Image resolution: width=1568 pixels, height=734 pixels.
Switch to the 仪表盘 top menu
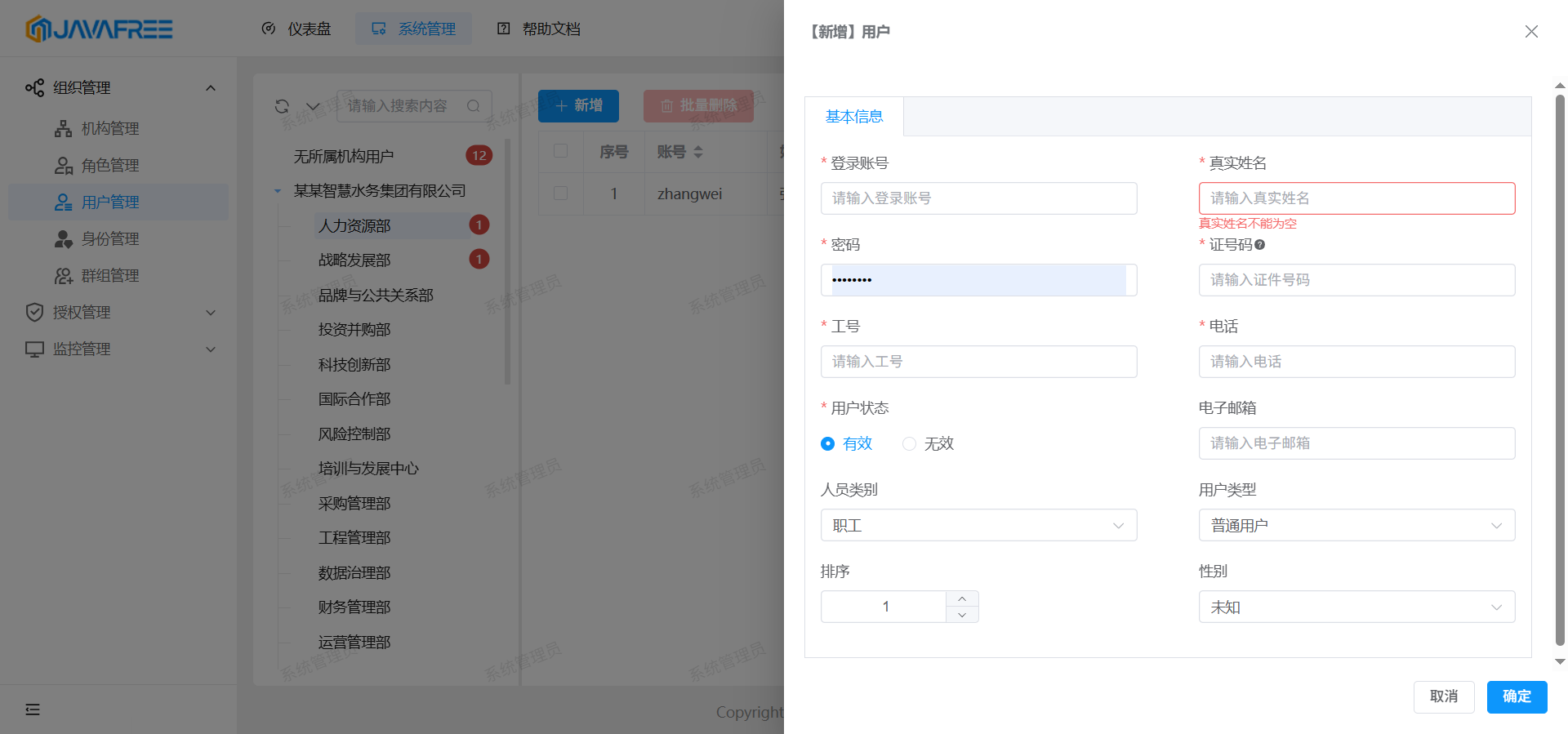297,29
